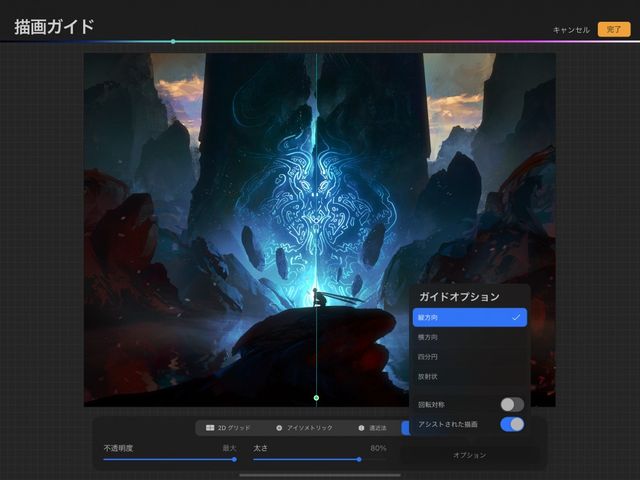The image size is (640, 480).
Task: Click the 太さ (thickness) slider handle
Action: point(359,459)
